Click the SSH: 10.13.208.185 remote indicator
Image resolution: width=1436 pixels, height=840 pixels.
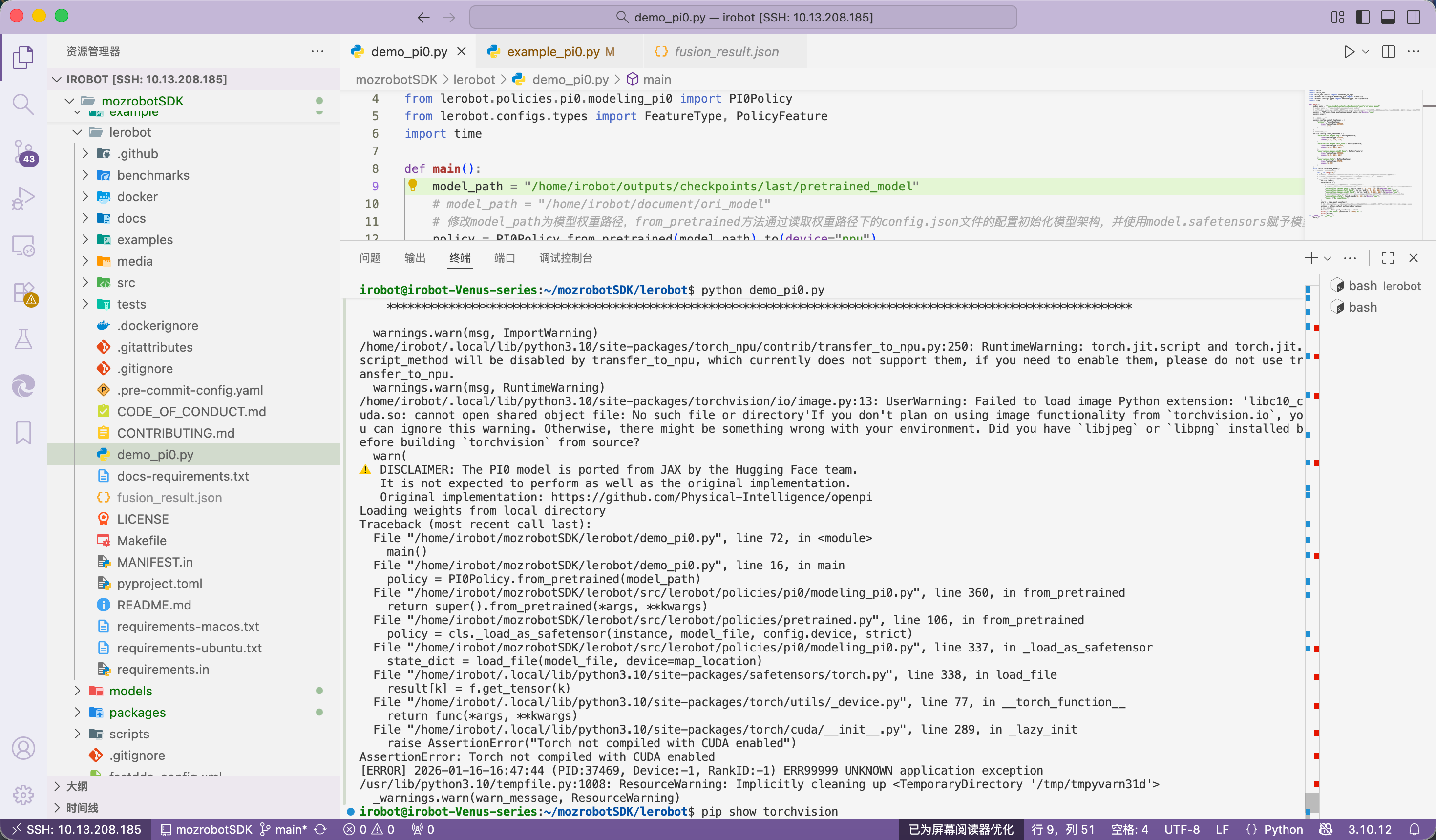point(76,829)
